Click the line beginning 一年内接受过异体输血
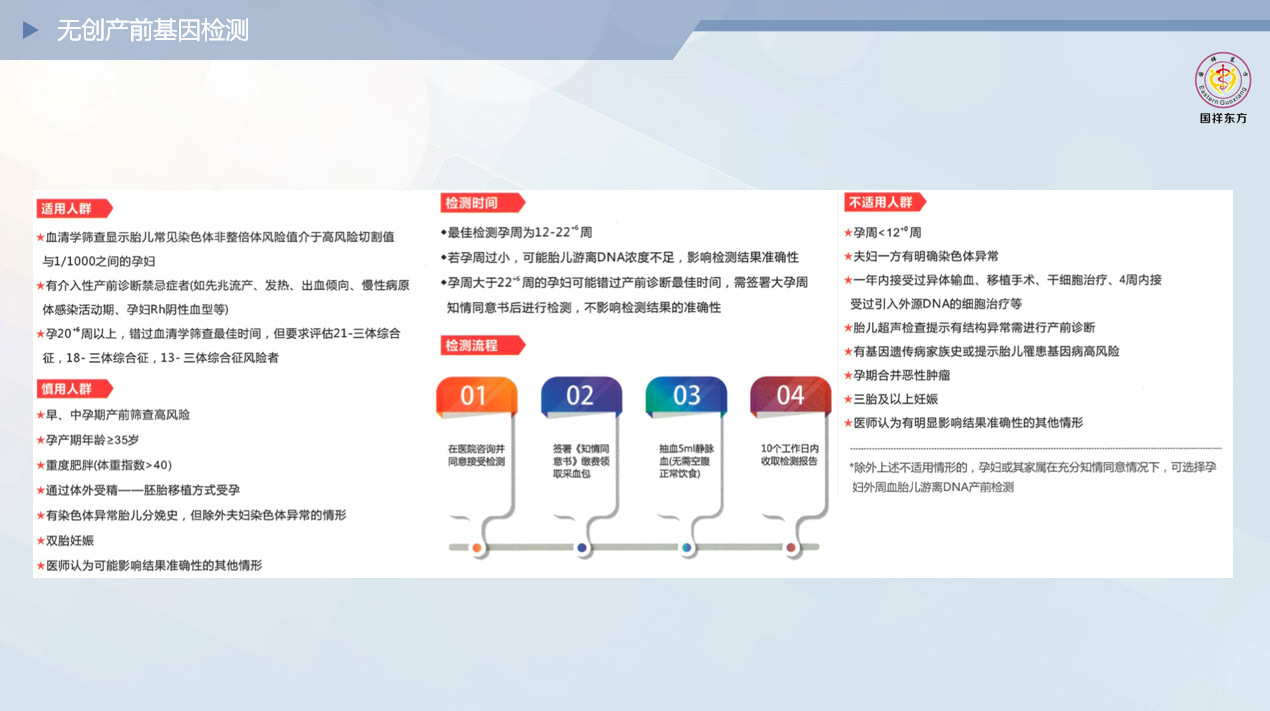 (1003, 291)
